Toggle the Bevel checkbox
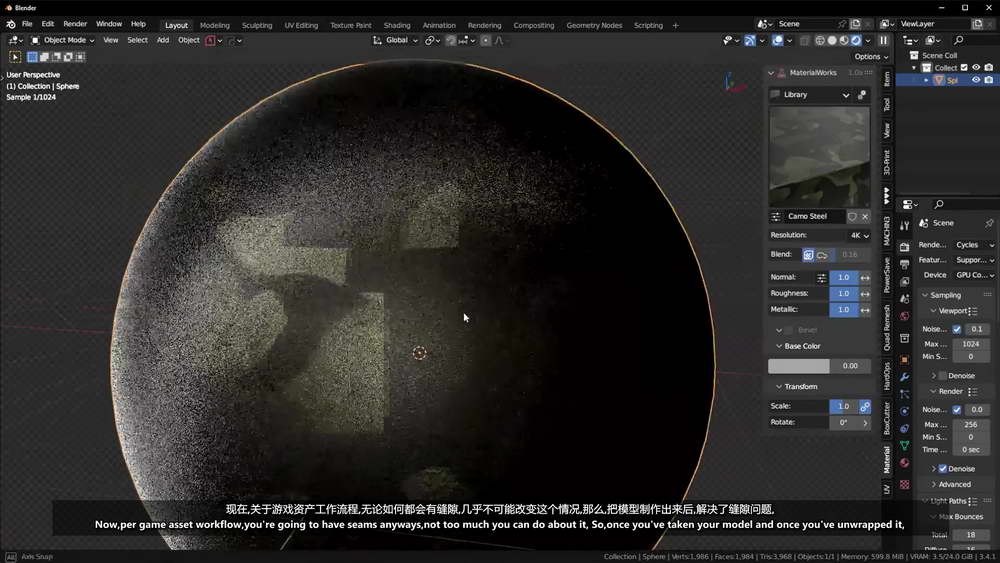Image resolution: width=1000 pixels, height=563 pixels. pos(789,330)
